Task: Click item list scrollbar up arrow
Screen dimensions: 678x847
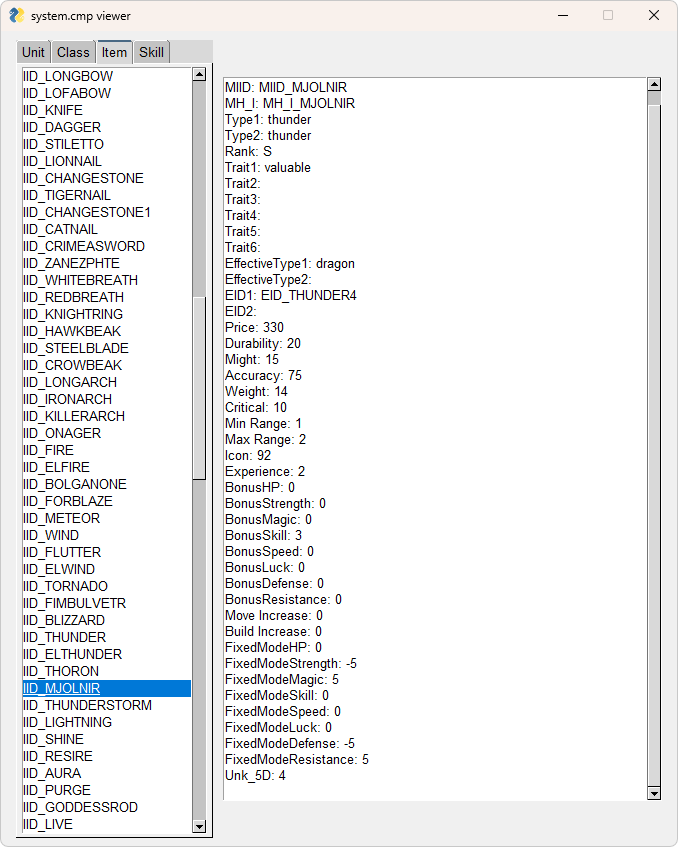Action: click(x=199, y=74)
